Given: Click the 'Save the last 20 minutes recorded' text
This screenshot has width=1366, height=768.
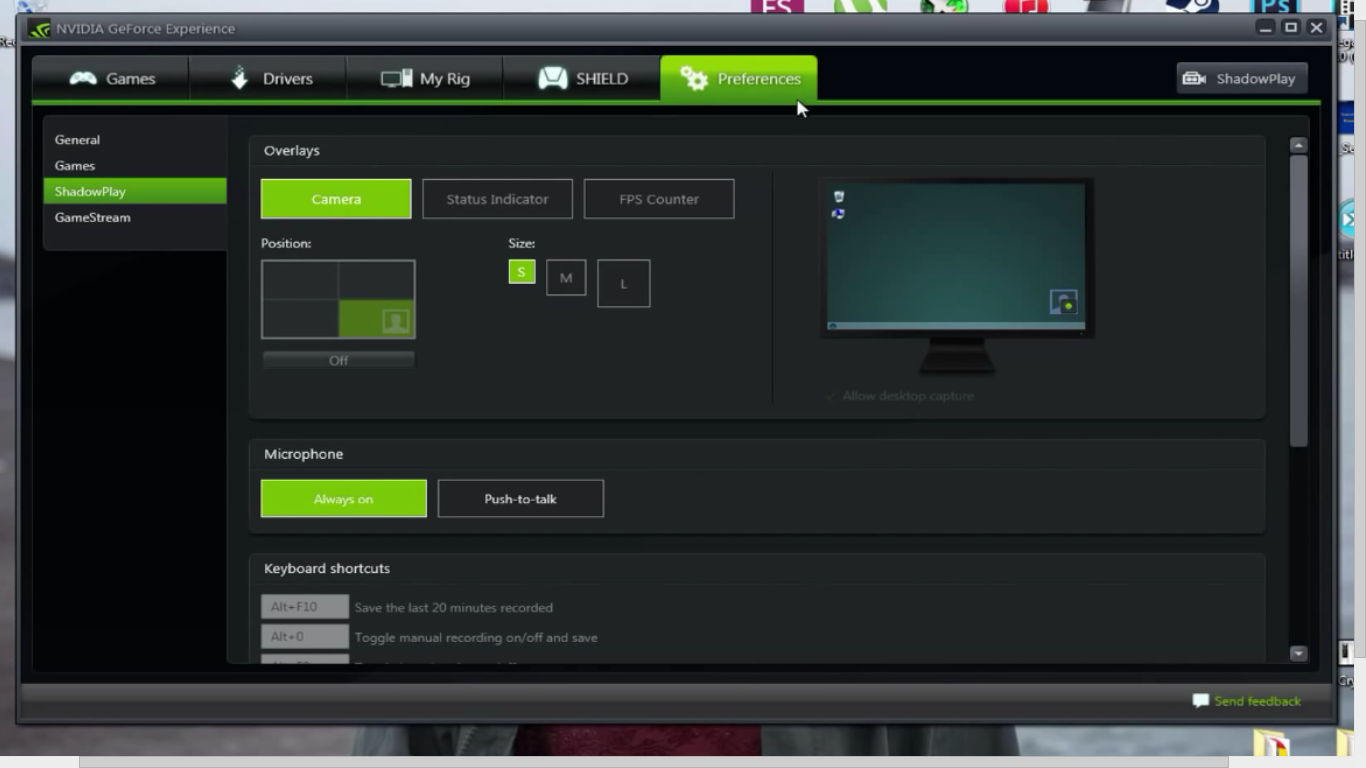Looking at the screenshot, I should coord(453,608).
